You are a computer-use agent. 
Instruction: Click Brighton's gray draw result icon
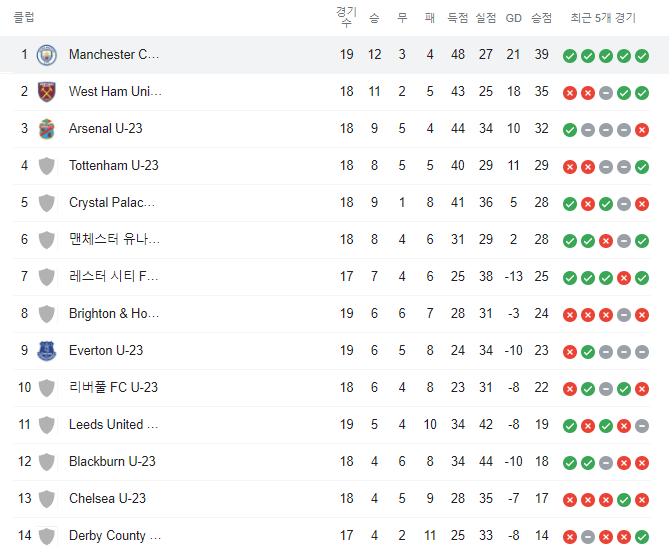624,315
